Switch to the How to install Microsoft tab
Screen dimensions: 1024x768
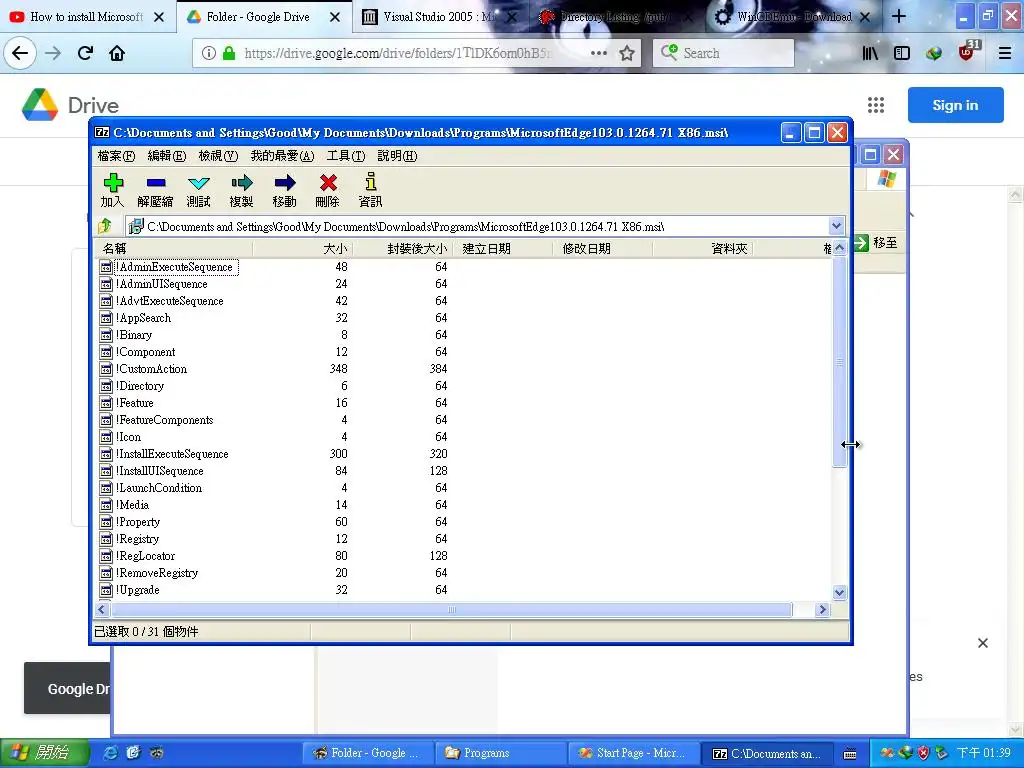coord(88,17)
